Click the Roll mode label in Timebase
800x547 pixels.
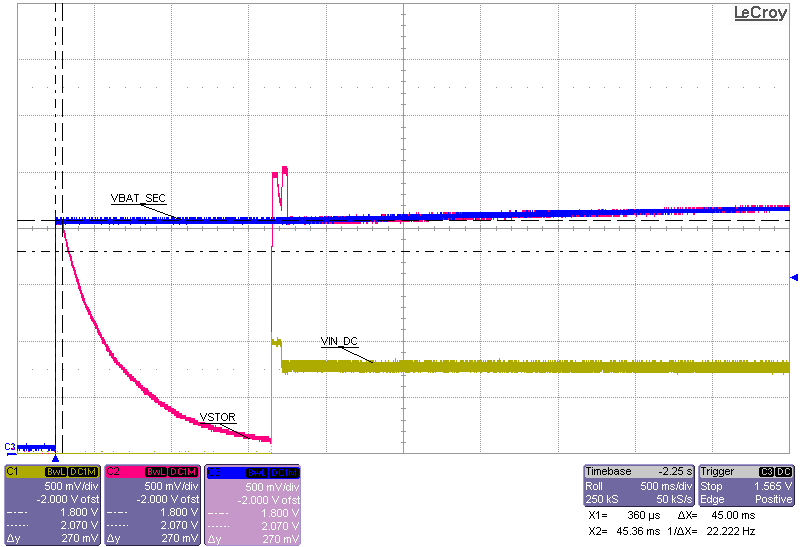(594, 486)
